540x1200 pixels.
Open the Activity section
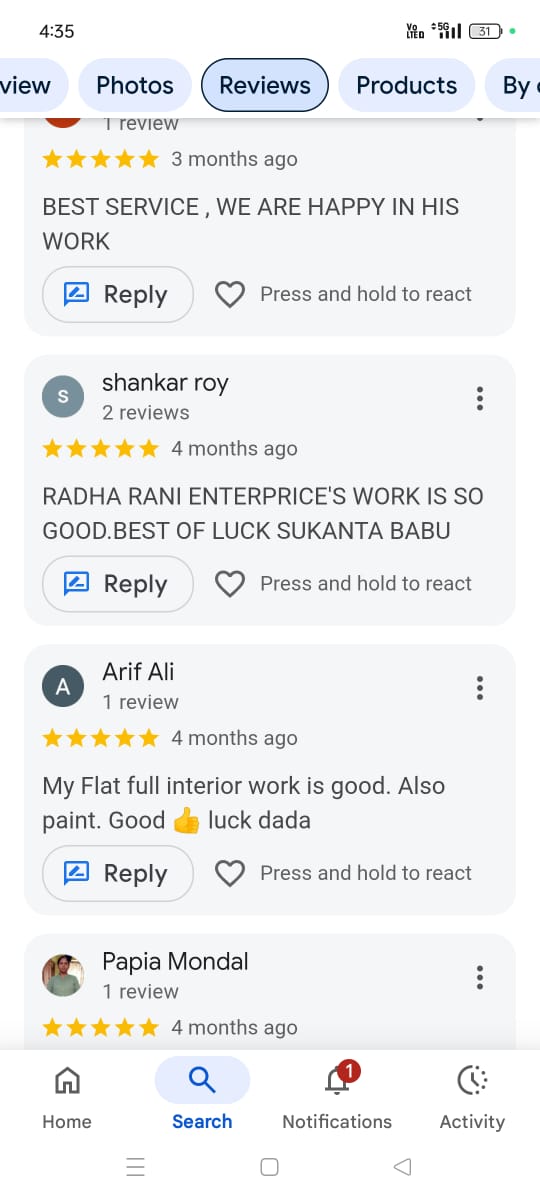[472, 1096]
